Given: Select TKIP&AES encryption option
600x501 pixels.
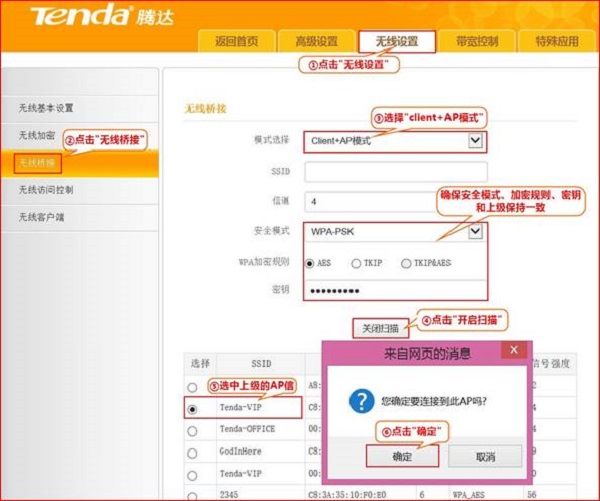Looking at the screenshot, I should point(406,263).
